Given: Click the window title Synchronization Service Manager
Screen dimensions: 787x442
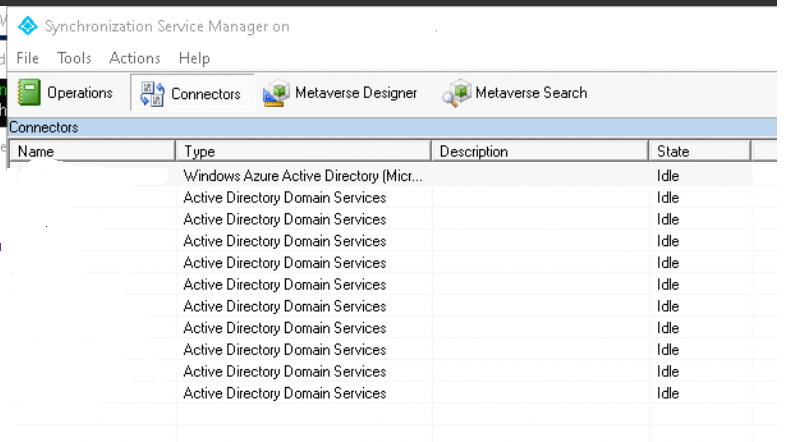Looking at the screenshot, I should (x=167, y=26).
